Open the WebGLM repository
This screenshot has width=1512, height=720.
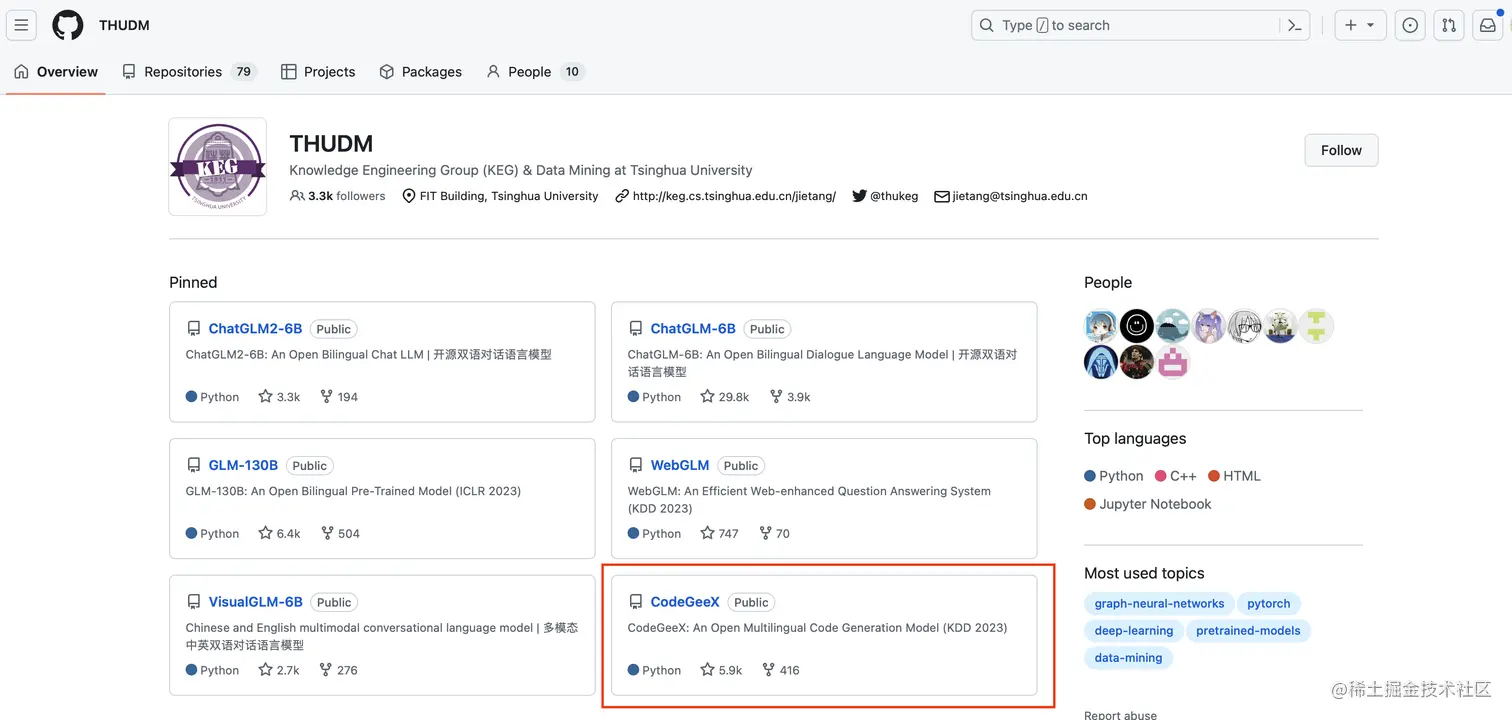pyautogui.click(x=680, y=466)
